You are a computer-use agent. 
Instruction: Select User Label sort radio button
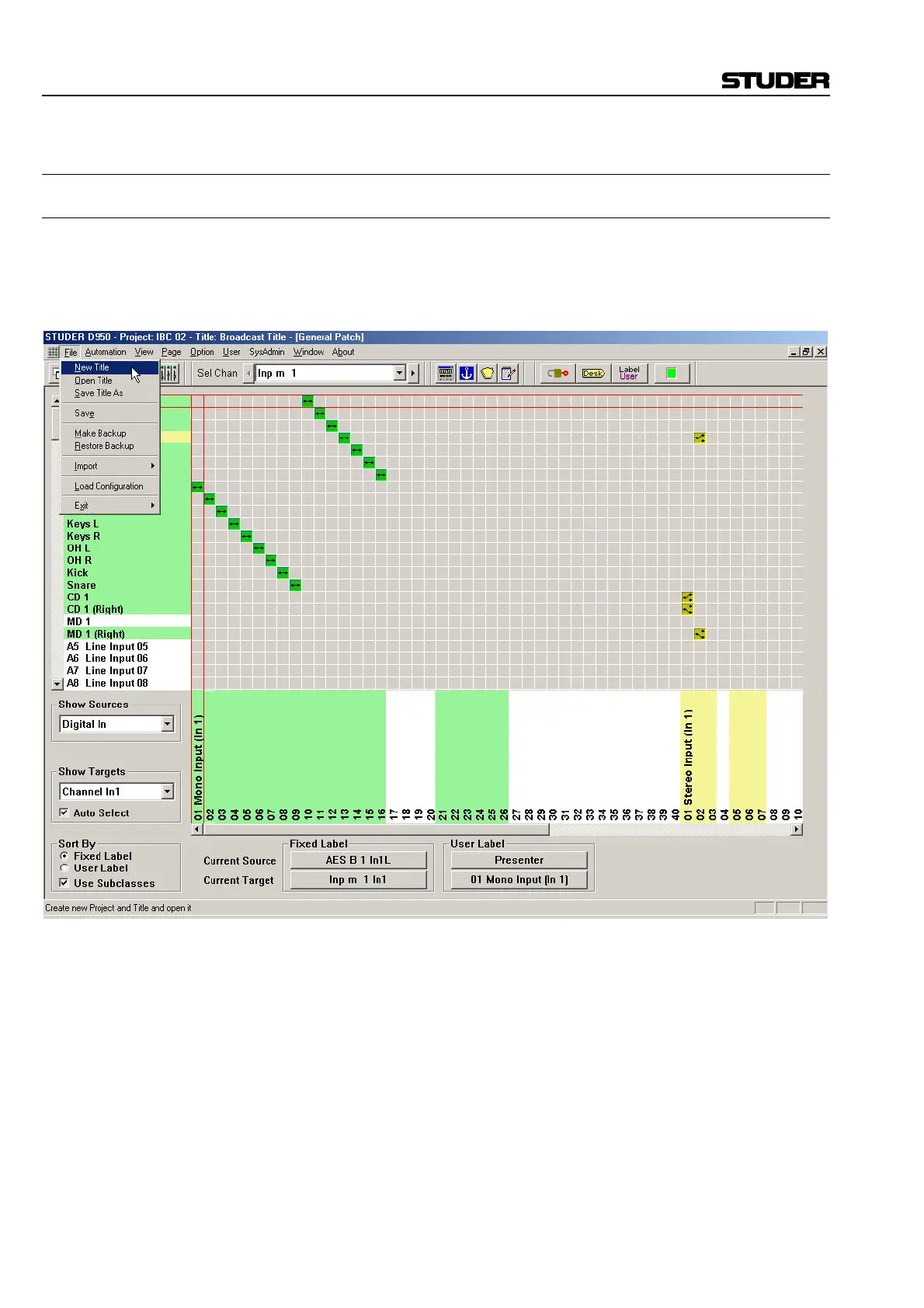[64, 868]
